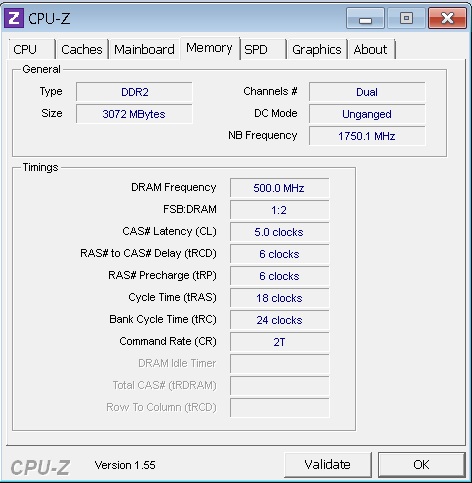Click the Validate button
This screenshot has width=472, height=483.
(x=328, y=465)
